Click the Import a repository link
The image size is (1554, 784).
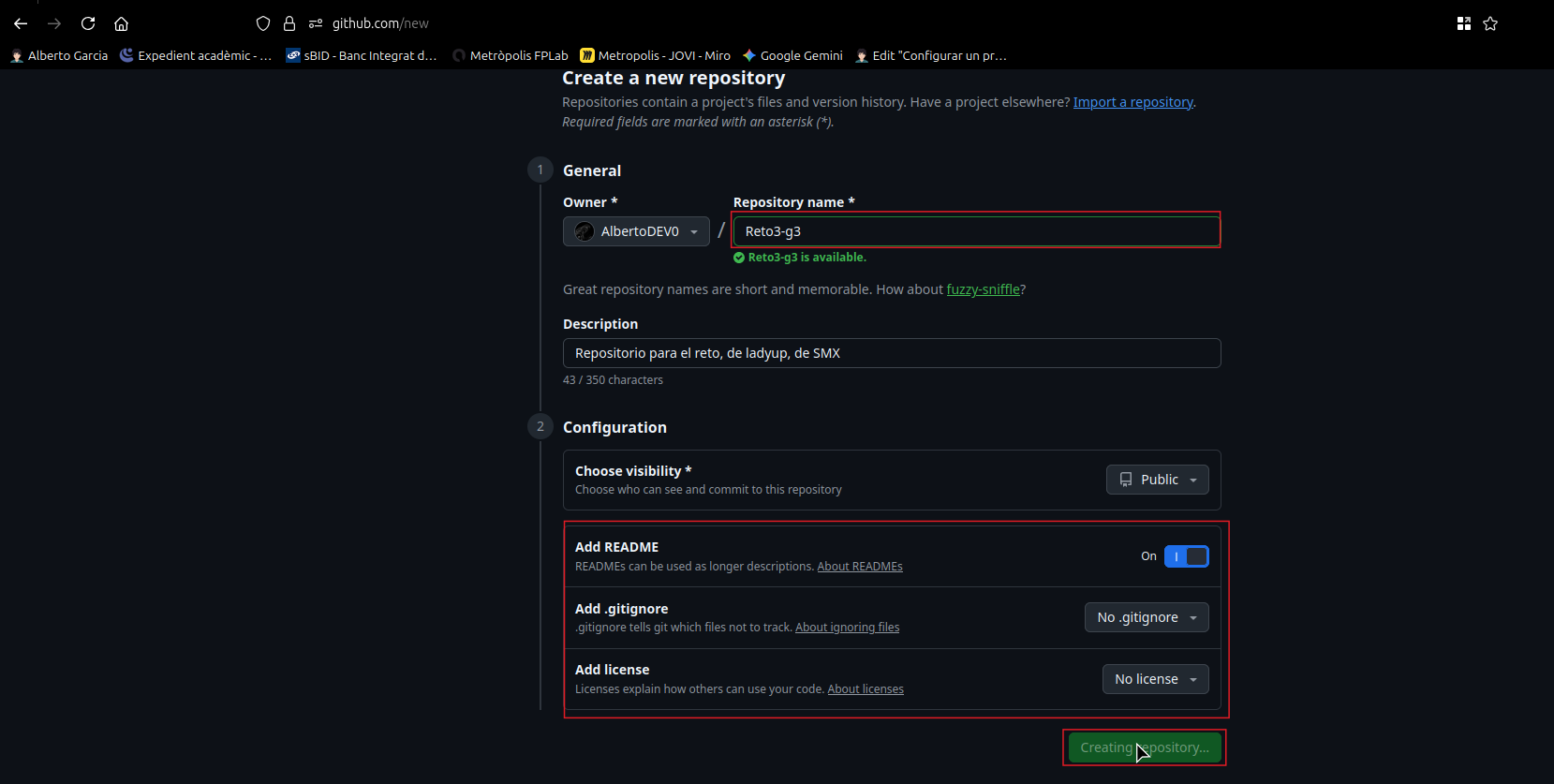click(x=1132, y=102)
